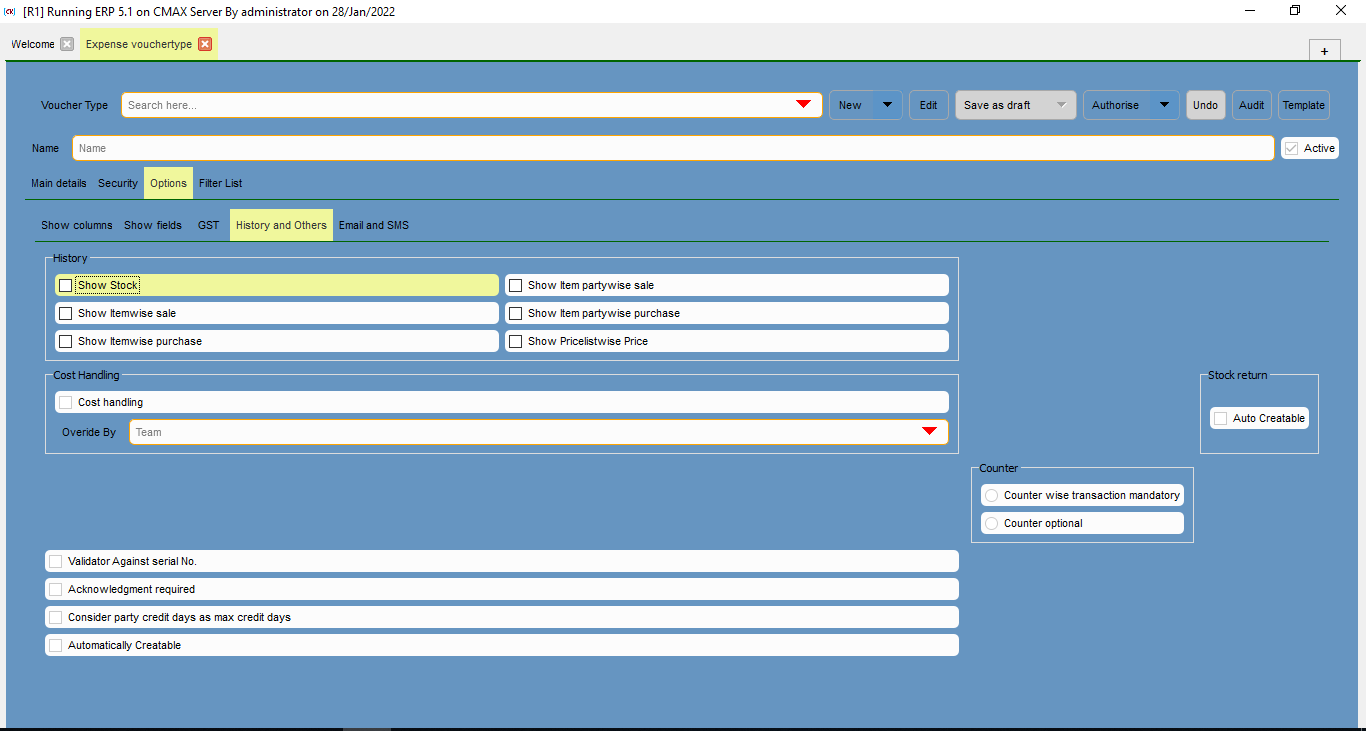The width and height of the screenshot is (1366, 731).
Task: Toggle the Auto Creatable checkbox
Action: [x=1220, y=418]
